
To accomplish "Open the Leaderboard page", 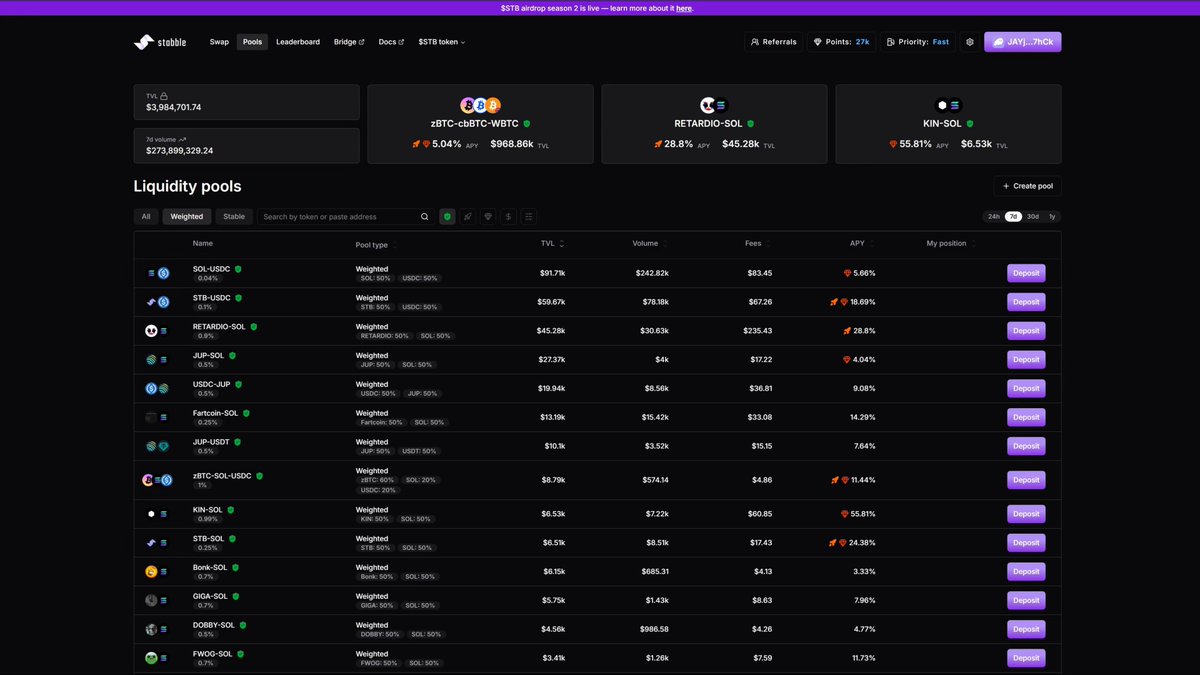I will 298,42.
